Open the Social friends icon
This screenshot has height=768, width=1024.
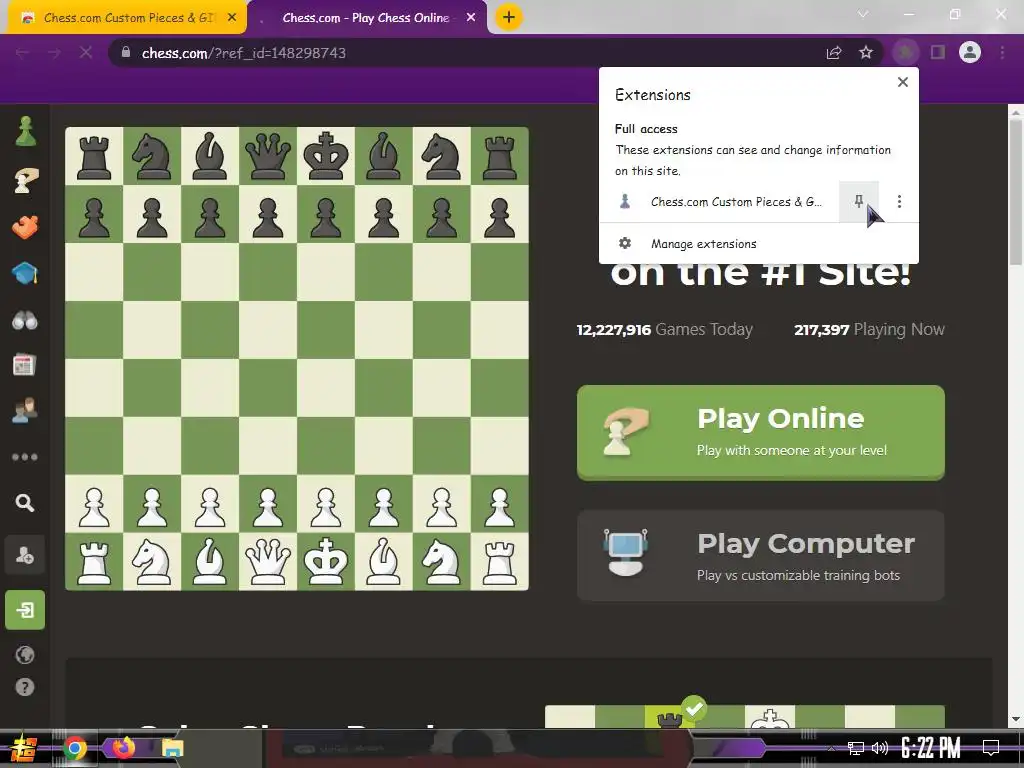[25, 410]
